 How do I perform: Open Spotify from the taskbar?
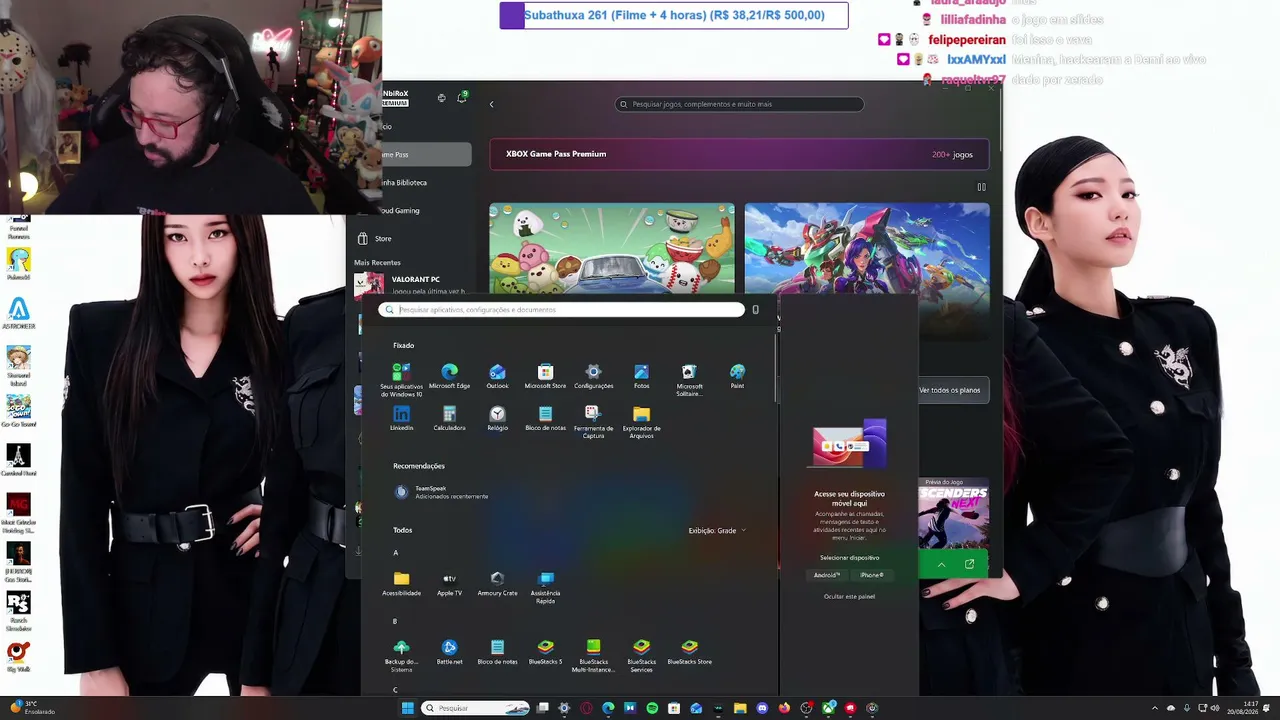(x=652, y=708)
